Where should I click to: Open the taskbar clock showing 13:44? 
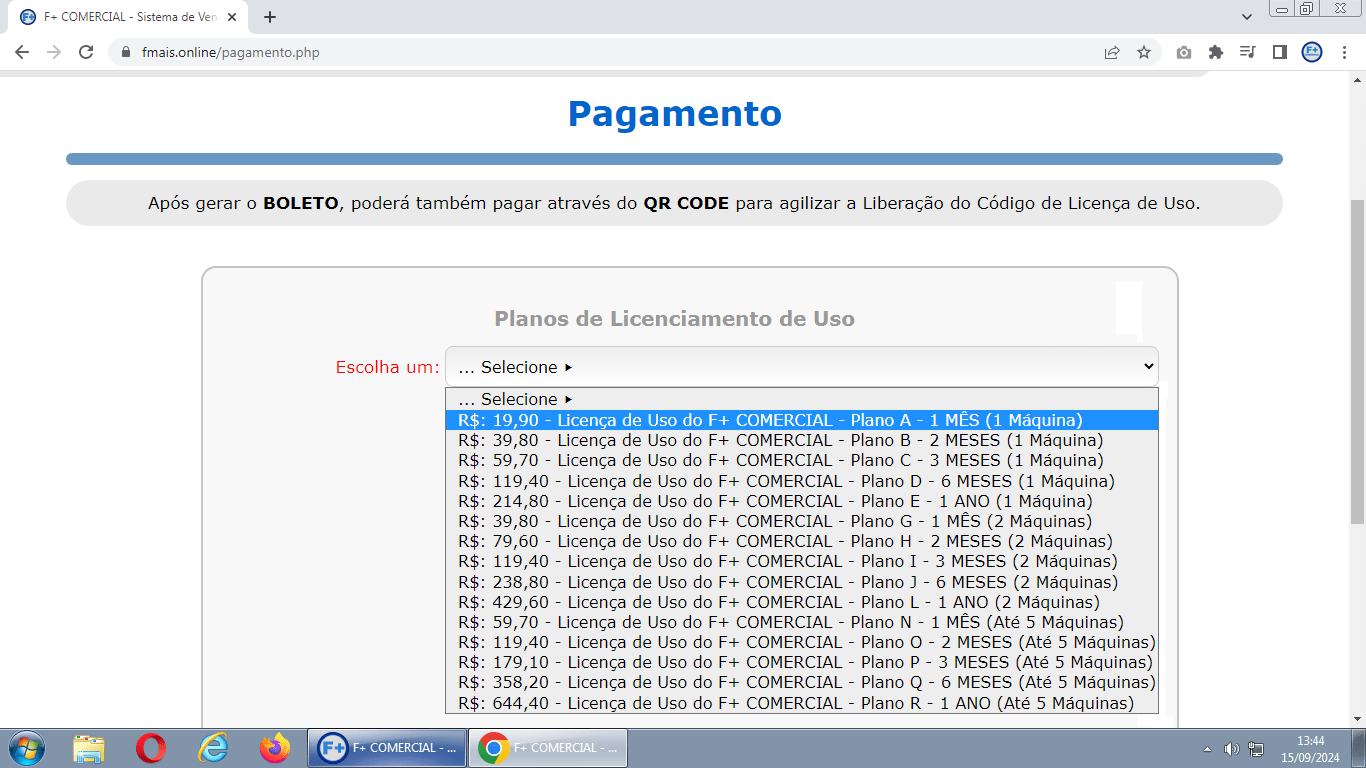pyautogui.click(x=1310, y=748)
